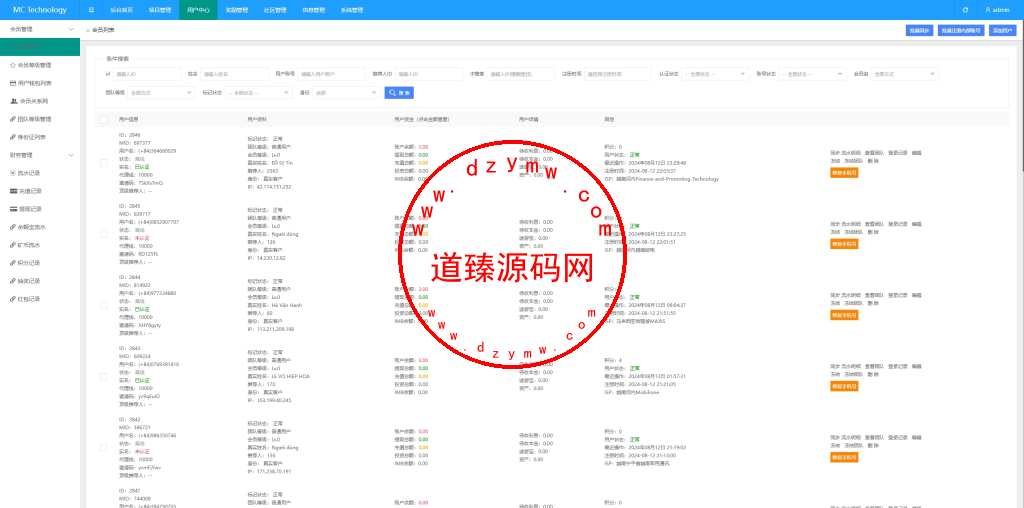Open 身份证列表 link icon item
Screen dimensions: 1024x508
click(x=40, y=137)
